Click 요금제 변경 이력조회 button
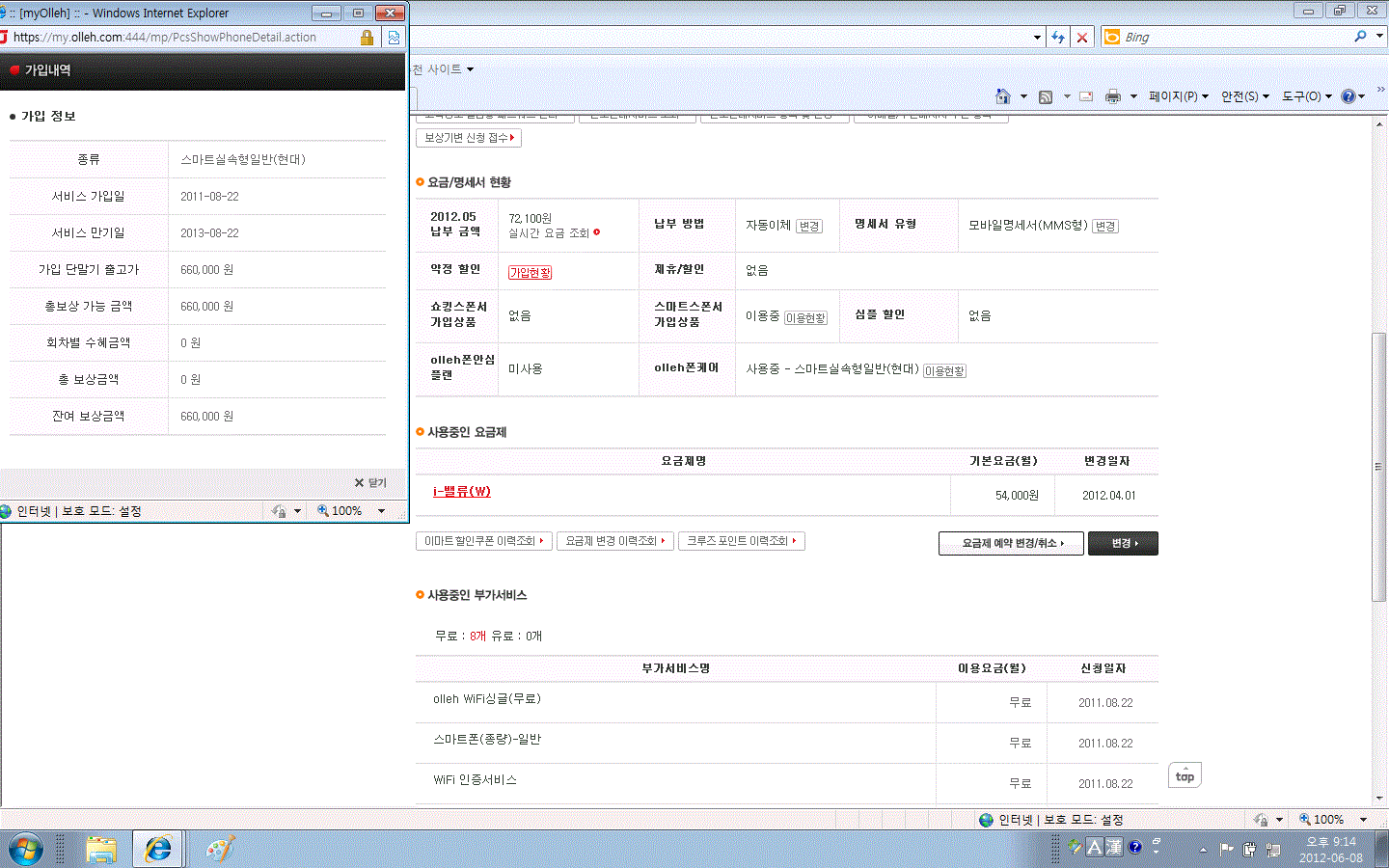 614,541
